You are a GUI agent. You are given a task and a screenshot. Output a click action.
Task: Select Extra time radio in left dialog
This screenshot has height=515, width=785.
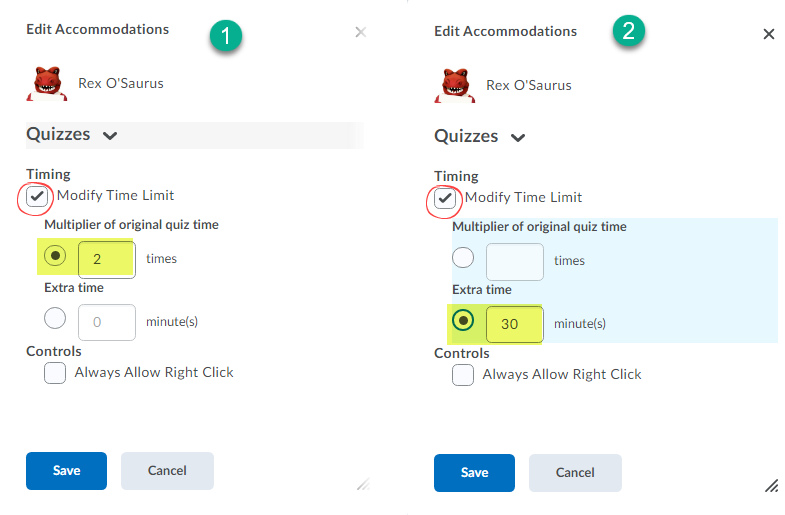pos(55,318)
